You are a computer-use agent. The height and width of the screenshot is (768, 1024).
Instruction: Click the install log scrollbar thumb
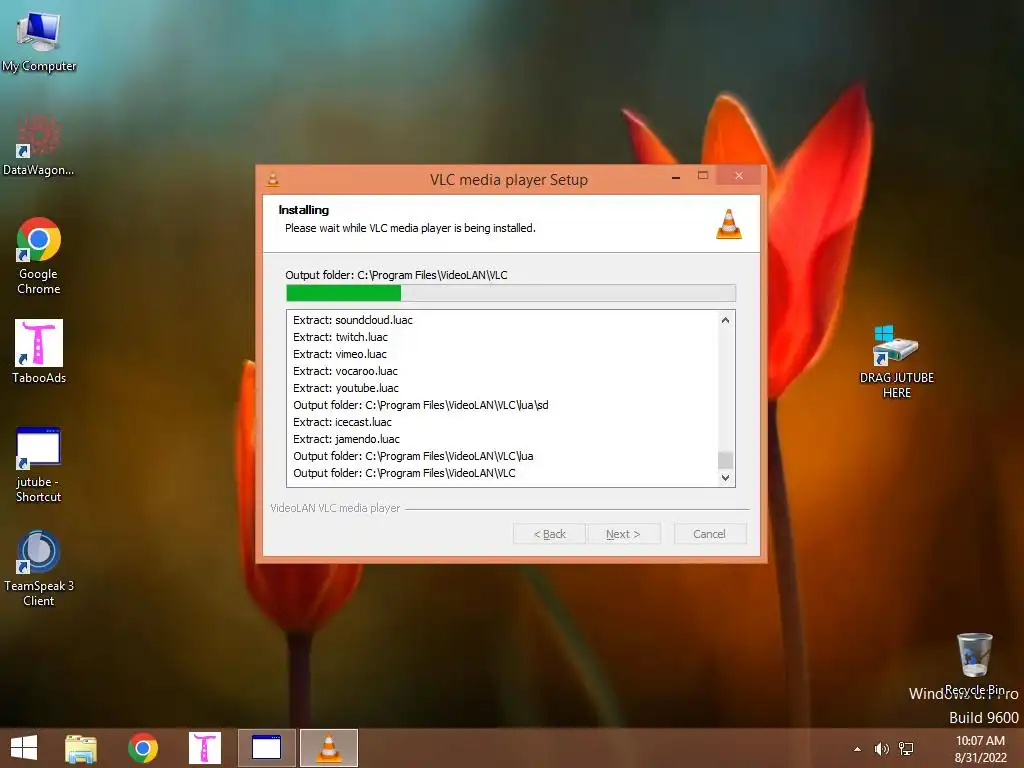(725, 460)
